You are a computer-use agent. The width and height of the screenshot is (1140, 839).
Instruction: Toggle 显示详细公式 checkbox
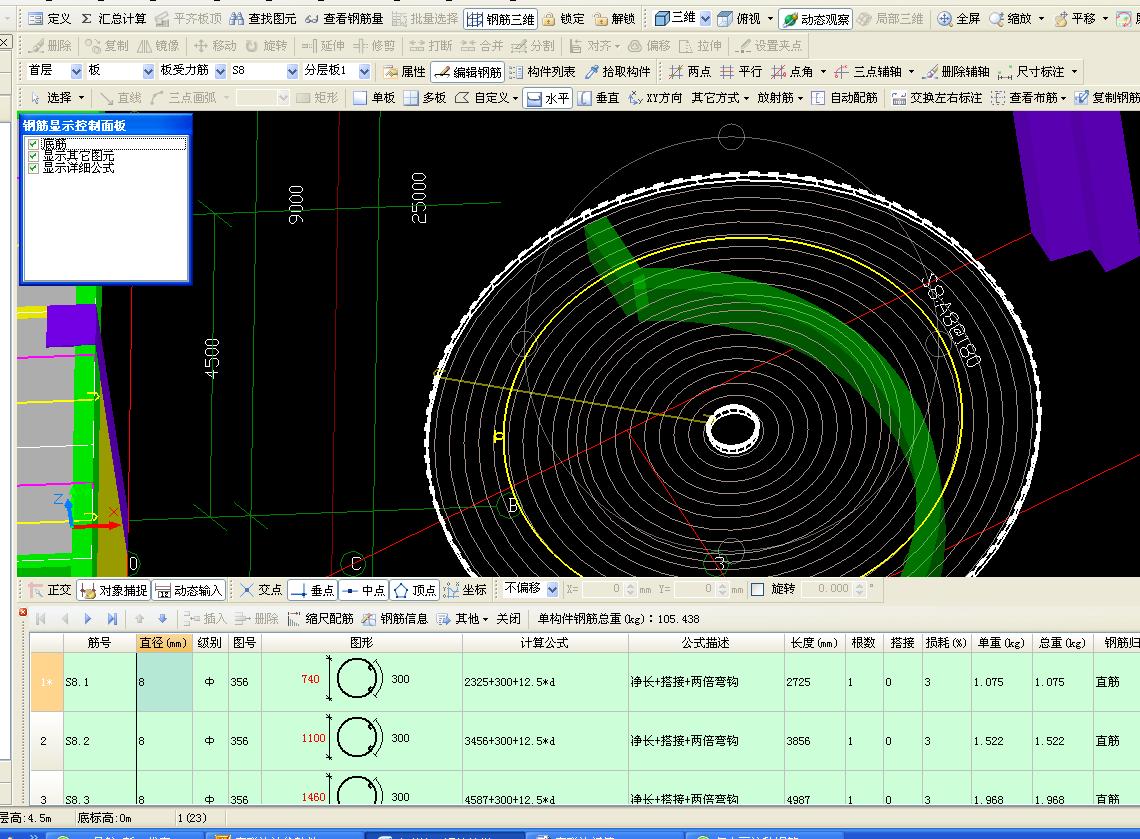click(33, 168)
